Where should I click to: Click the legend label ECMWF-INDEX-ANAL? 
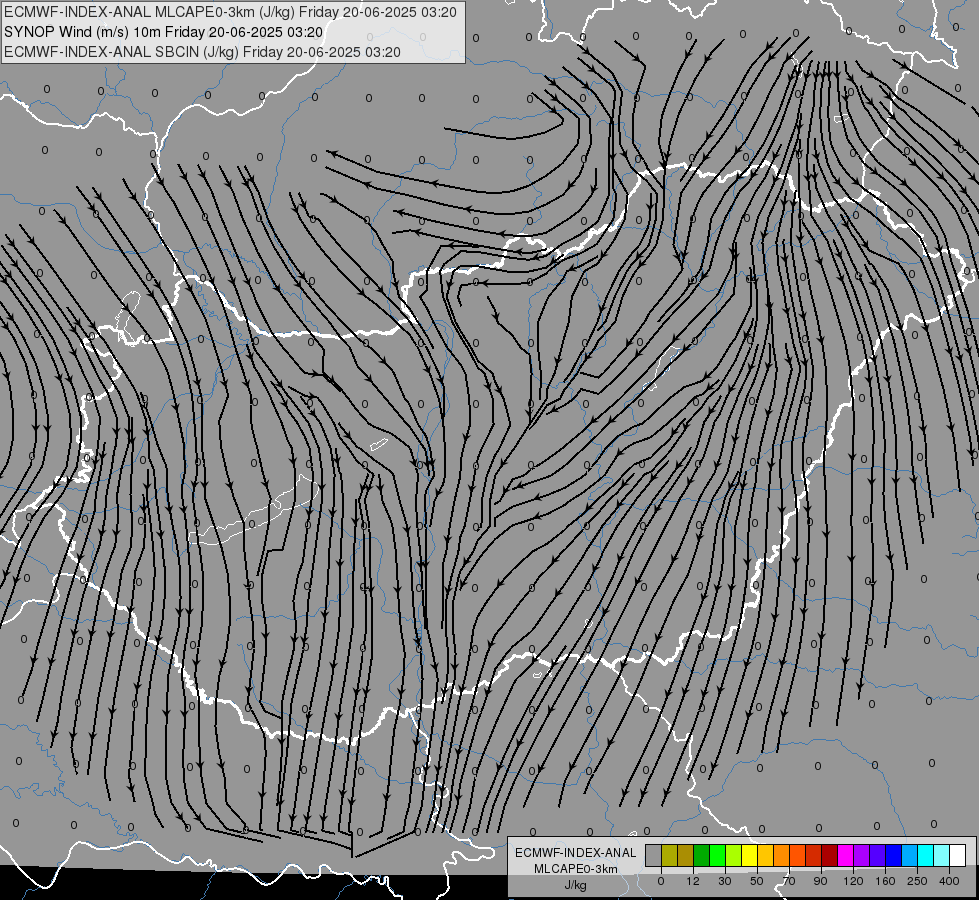click(x=576, y=853)
